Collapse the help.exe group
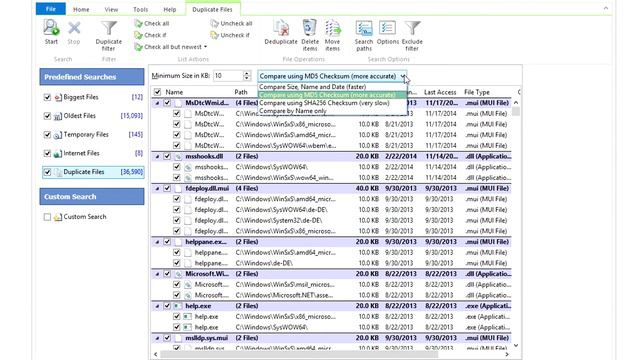 click(157, 306)
